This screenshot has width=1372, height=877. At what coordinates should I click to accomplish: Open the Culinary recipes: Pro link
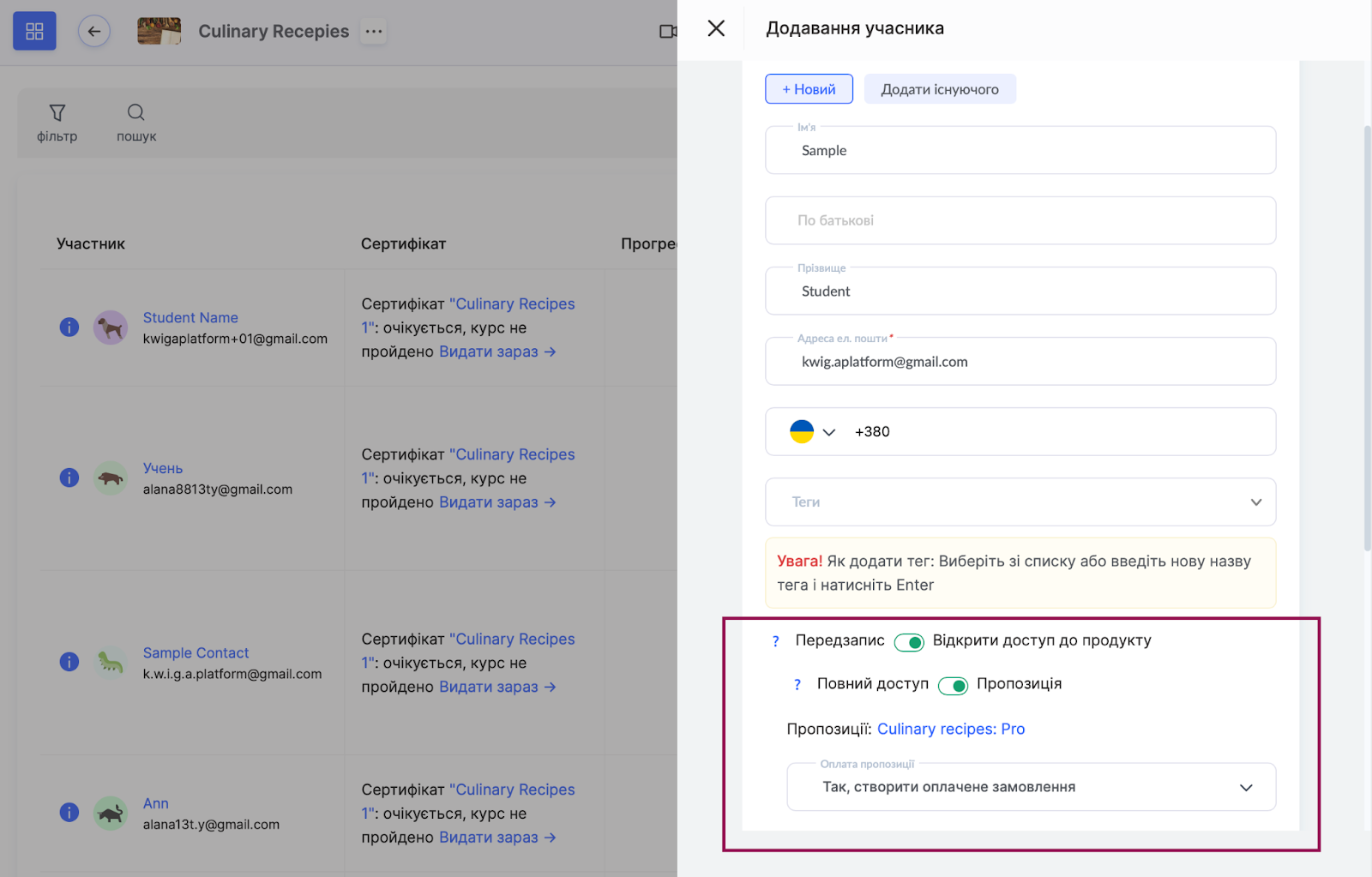coord(950,729)
